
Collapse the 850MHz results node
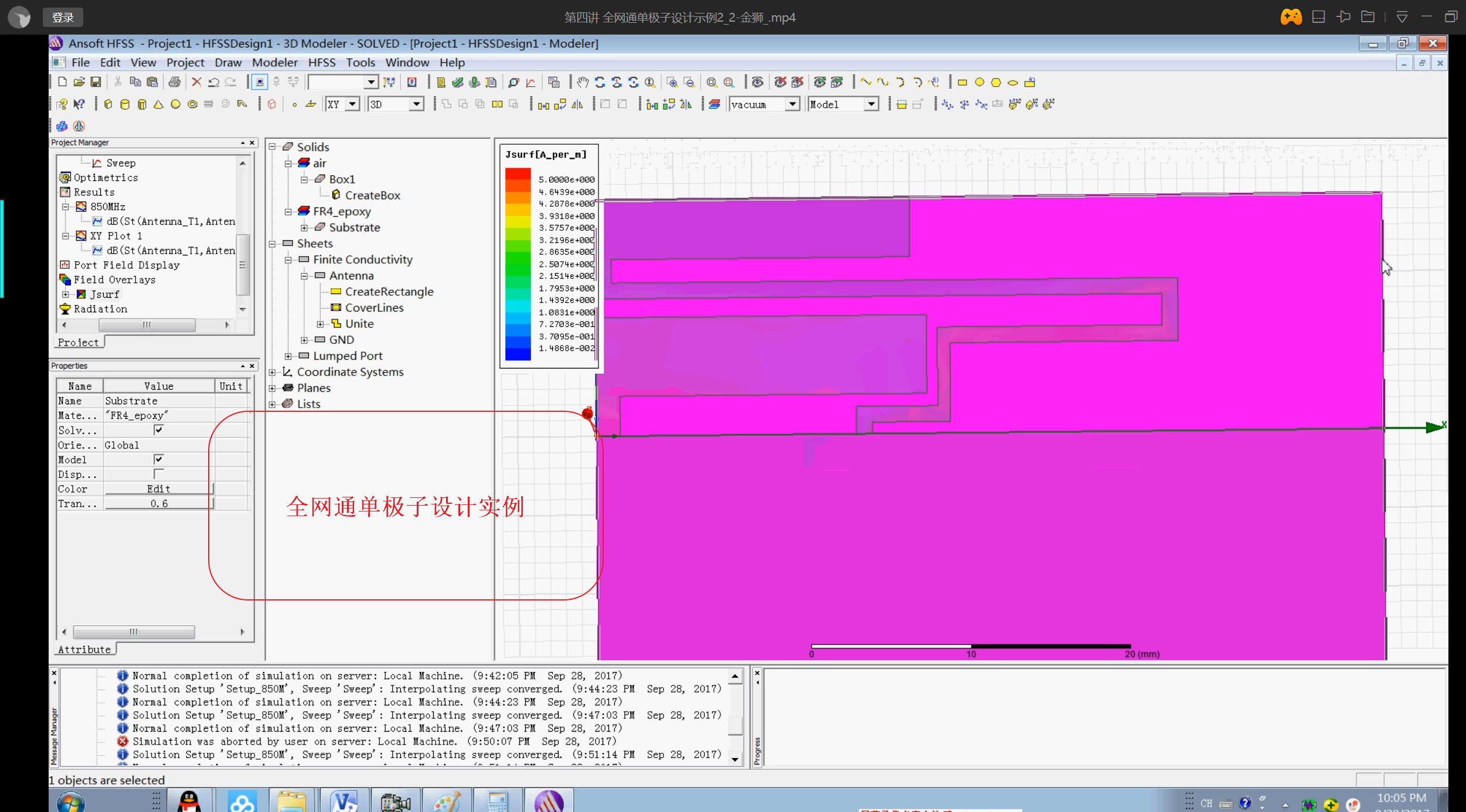point(66,206)
